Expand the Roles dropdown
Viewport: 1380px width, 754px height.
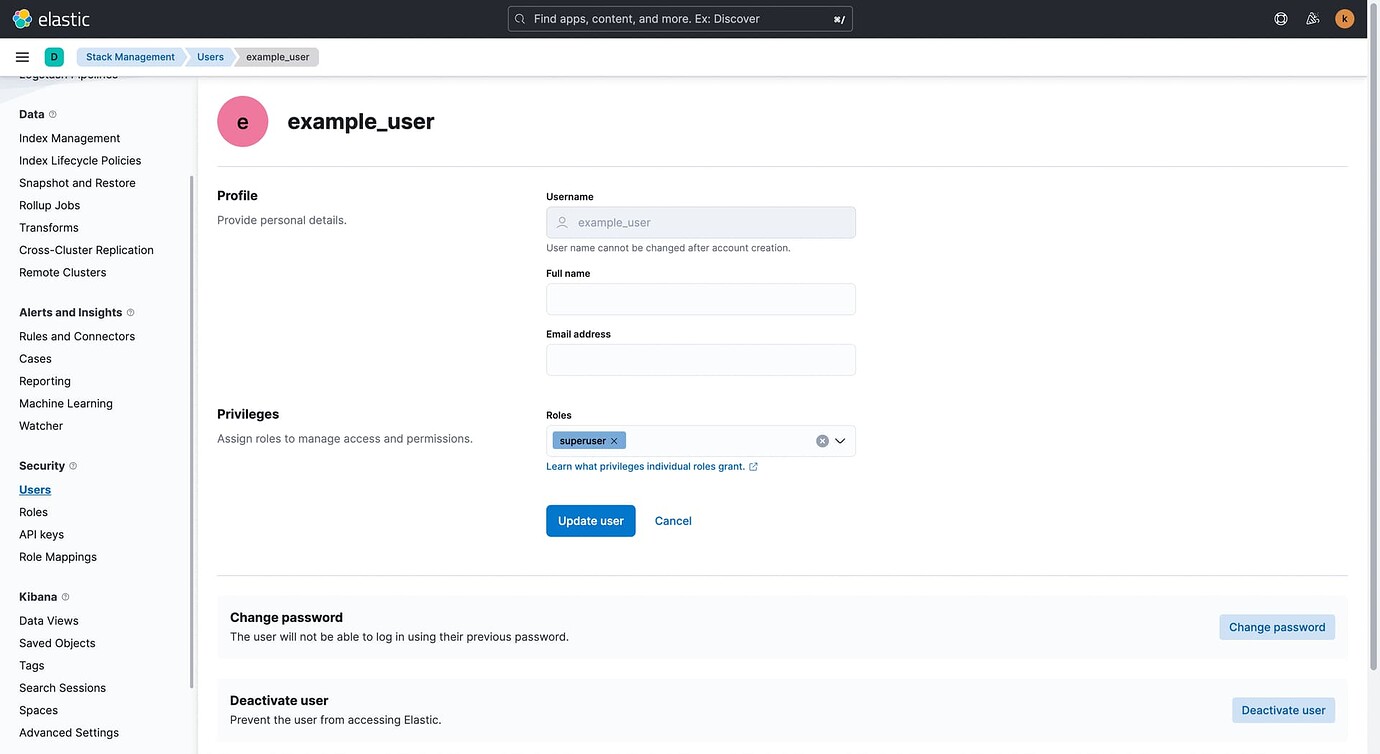click(841, 441)
